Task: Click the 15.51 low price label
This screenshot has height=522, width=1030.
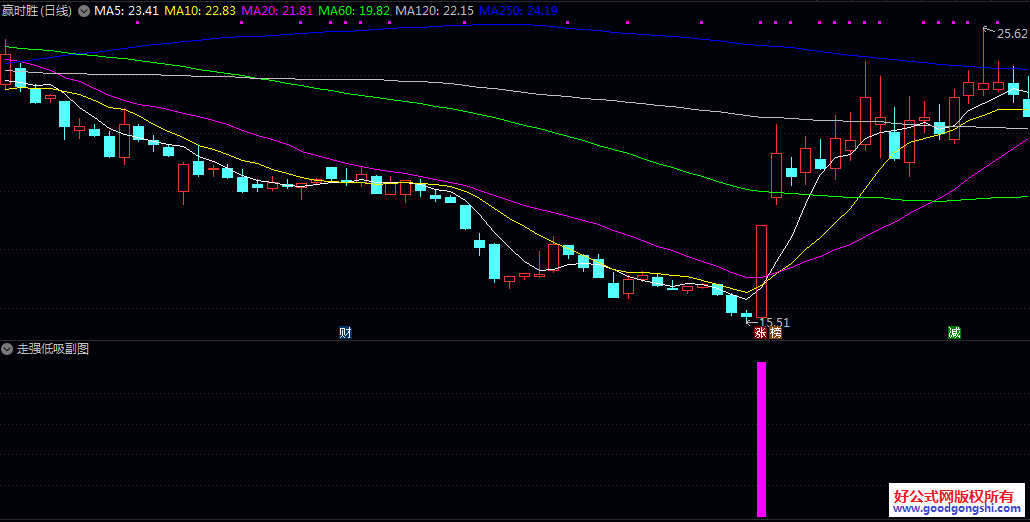Action: point(774,322)
